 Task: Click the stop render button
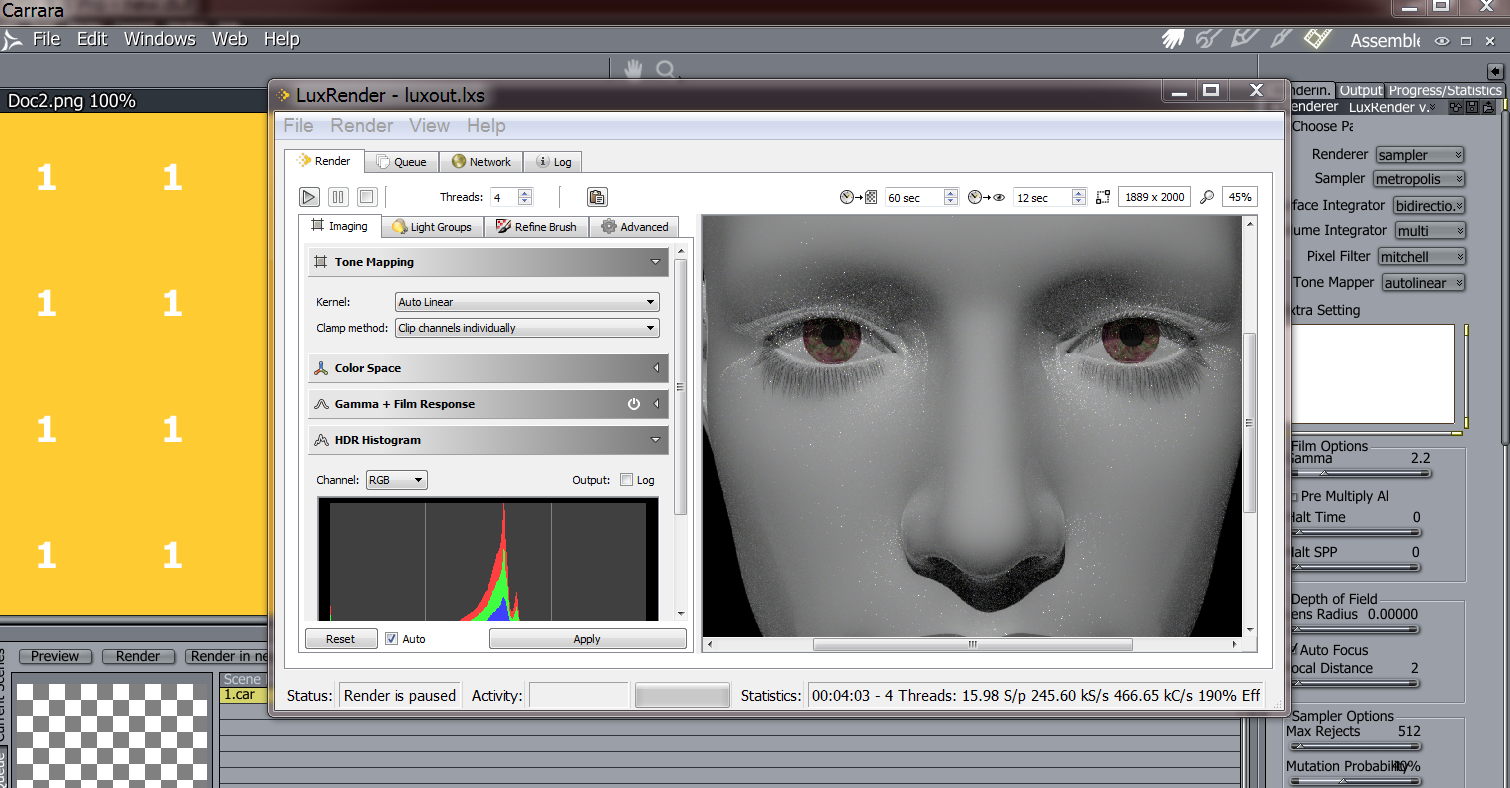click(x=367, y=197)
